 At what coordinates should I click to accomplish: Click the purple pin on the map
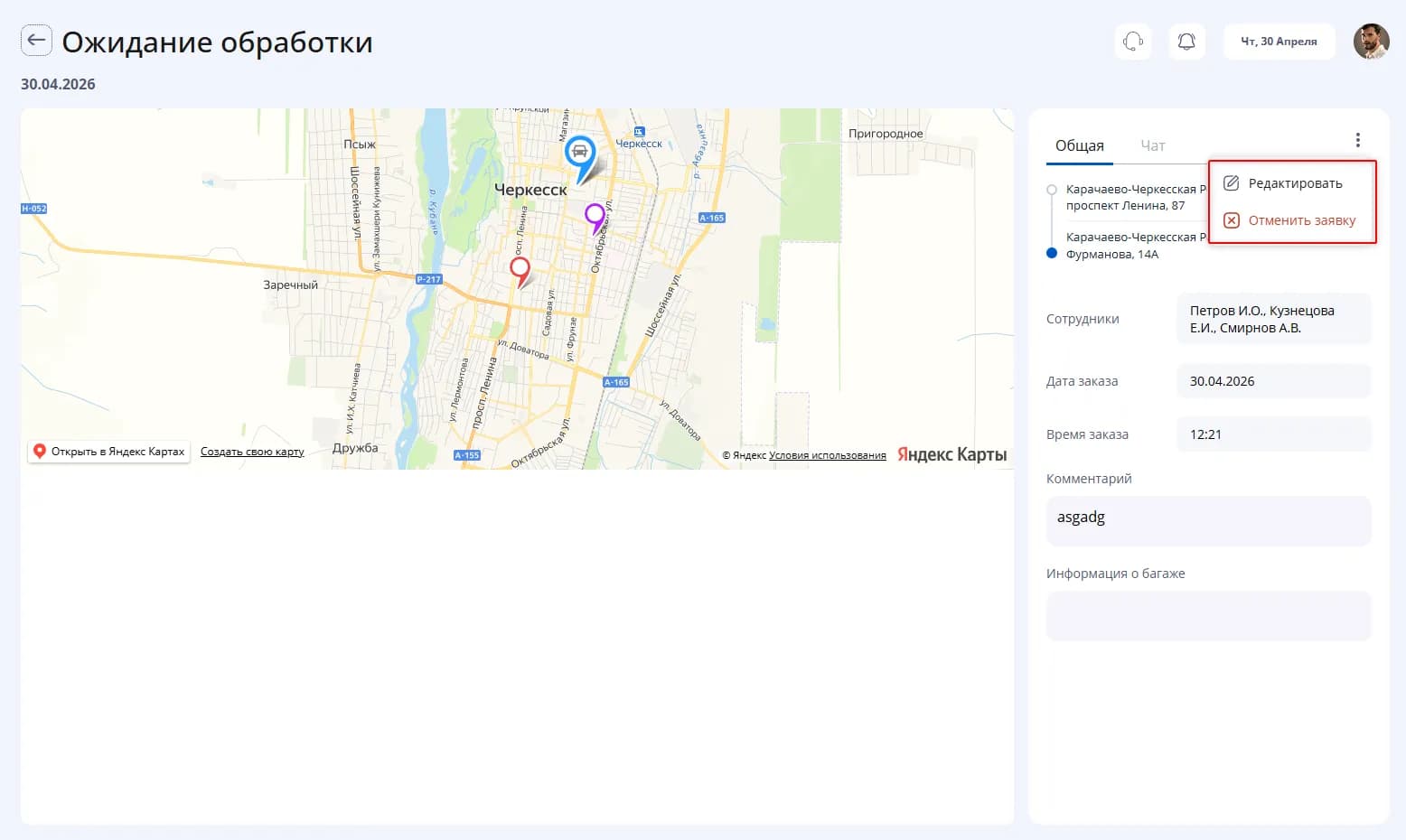(x=595, y=216)
